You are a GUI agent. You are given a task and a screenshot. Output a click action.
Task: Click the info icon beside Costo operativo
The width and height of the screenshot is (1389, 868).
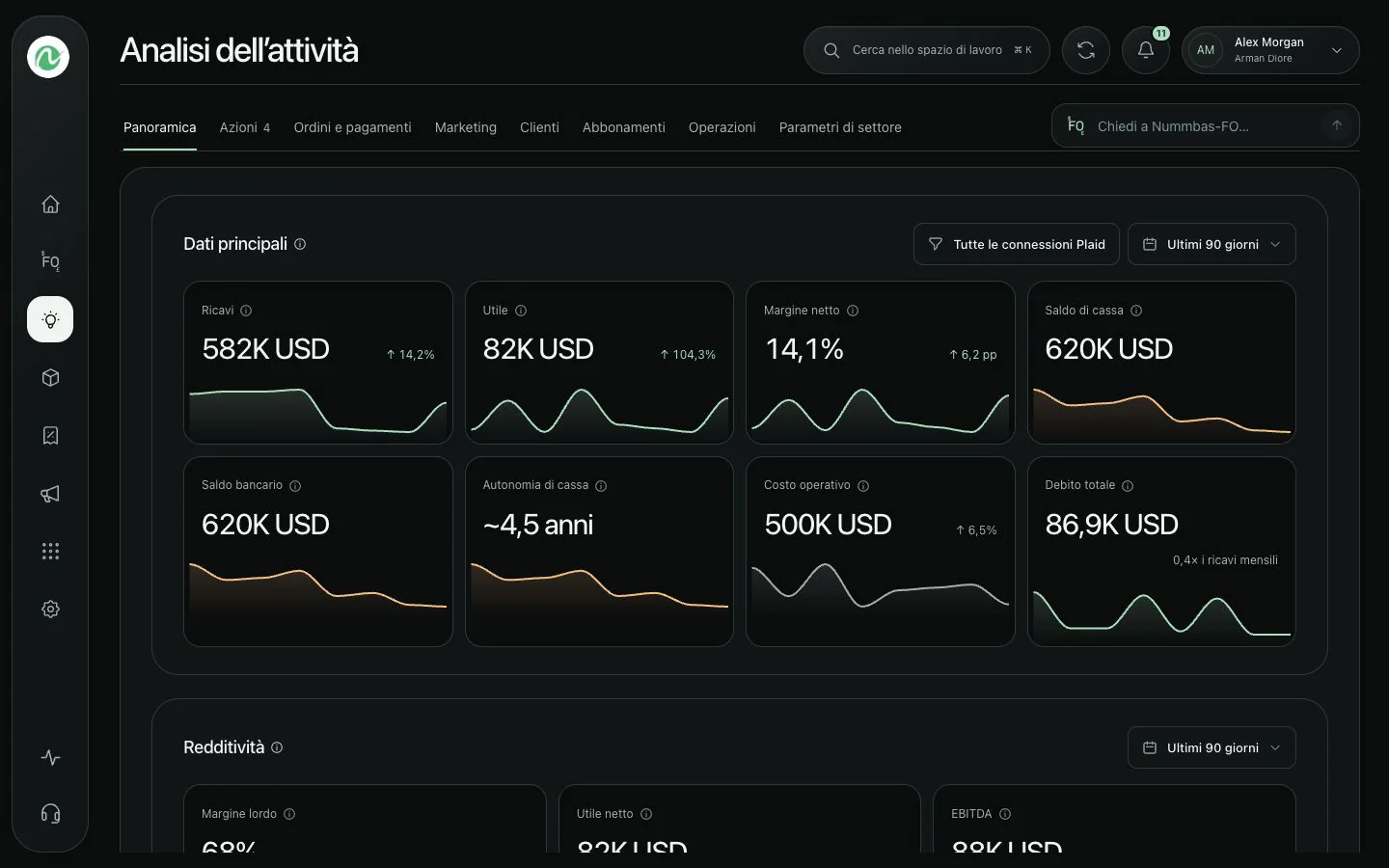(863, 486)
